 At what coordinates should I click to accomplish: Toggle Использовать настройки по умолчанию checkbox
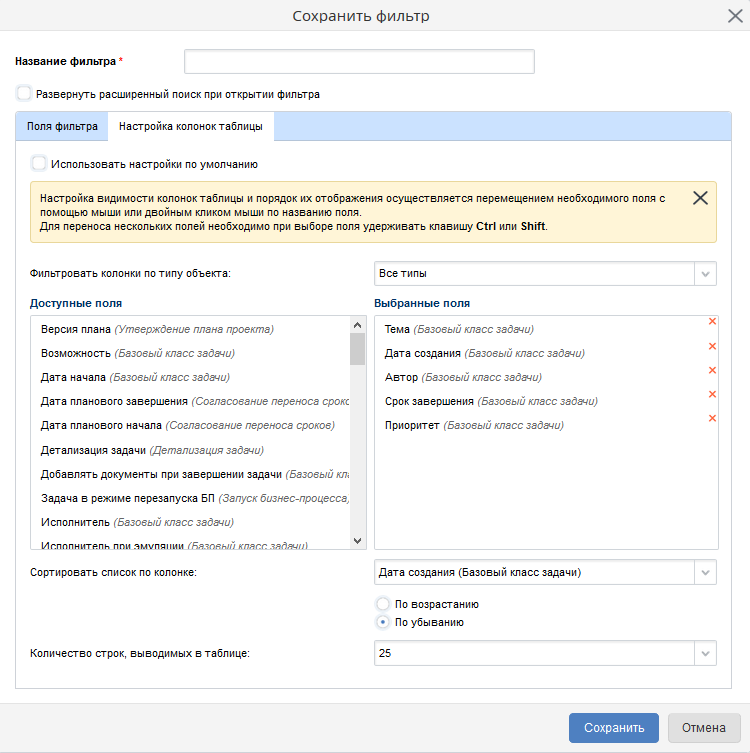(x=39, y=163)
